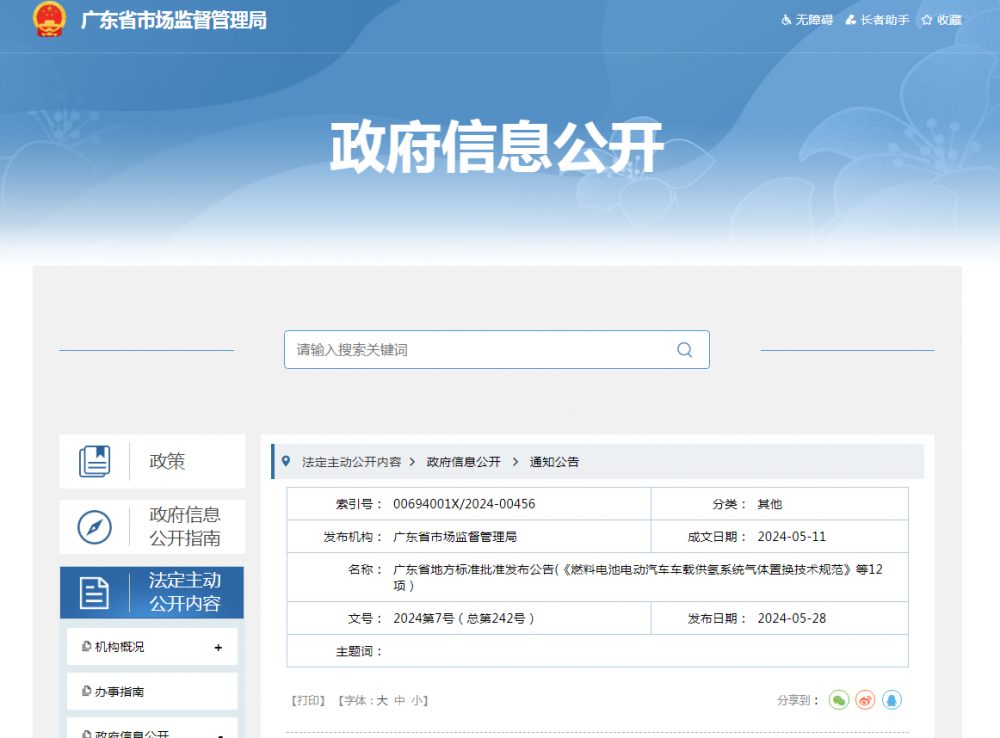
Task: Select the 无障碍 accessibility icon
Action: coord(786,19)
